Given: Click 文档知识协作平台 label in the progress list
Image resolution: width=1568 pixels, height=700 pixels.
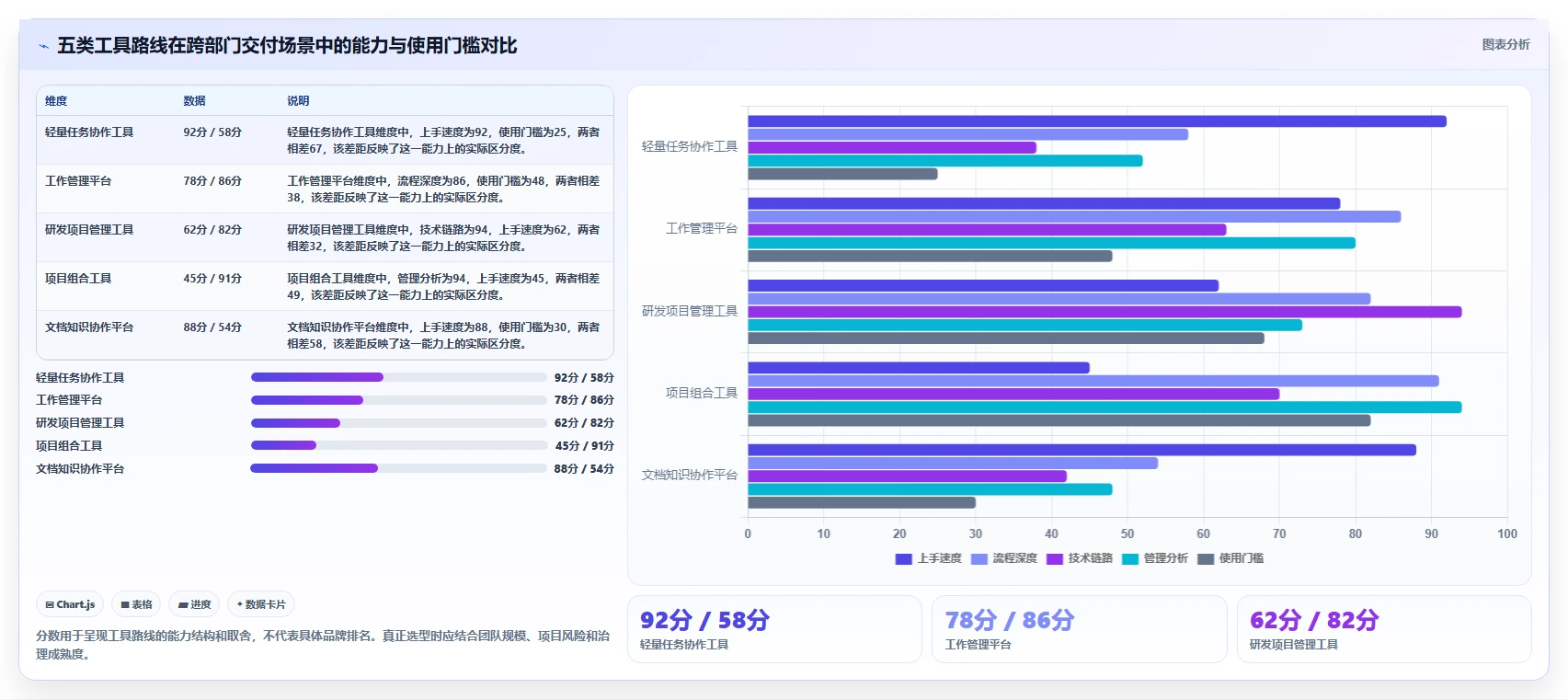Looking at the screenshot, I should coord(80,468).
